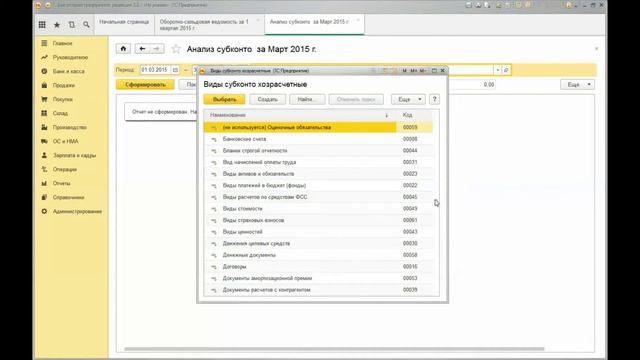Select the Виды активов и обязательств row
Screen dimensions: 640x360
(x=318, y=174)
